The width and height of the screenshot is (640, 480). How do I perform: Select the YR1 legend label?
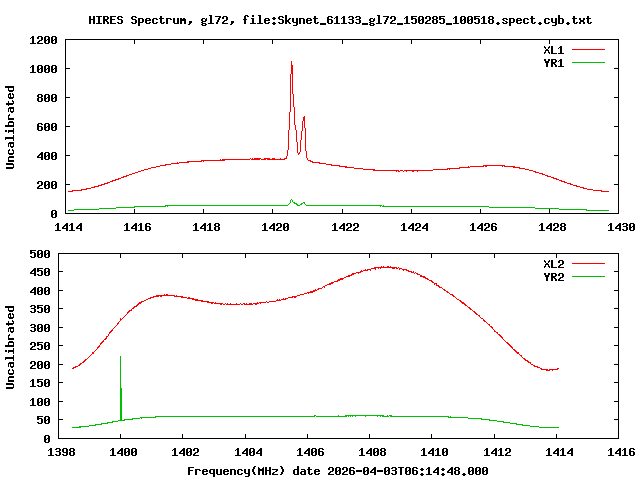[553, 63]
